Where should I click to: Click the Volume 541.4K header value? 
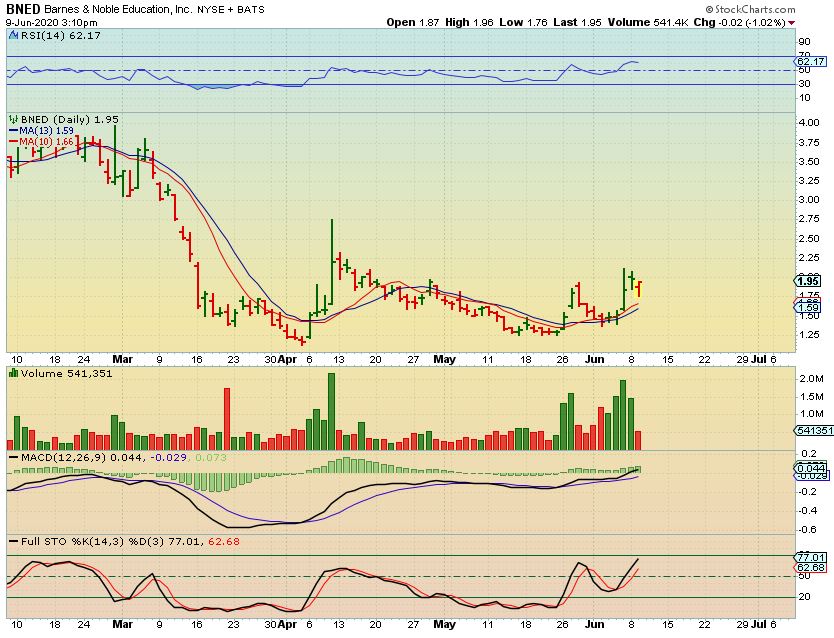[648, 22]
